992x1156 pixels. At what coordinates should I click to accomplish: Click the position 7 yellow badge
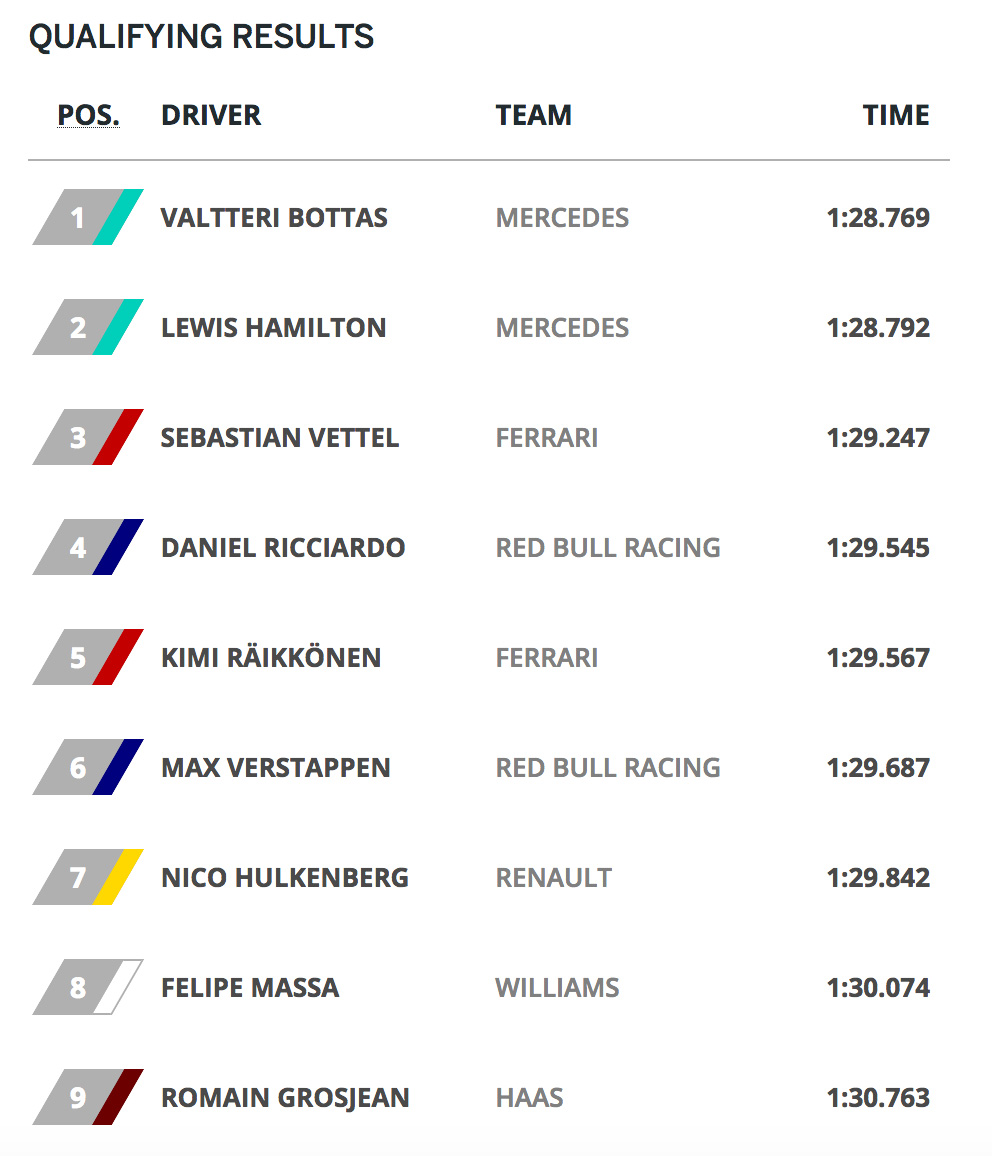pyautogui.click(x=88, y=877)
